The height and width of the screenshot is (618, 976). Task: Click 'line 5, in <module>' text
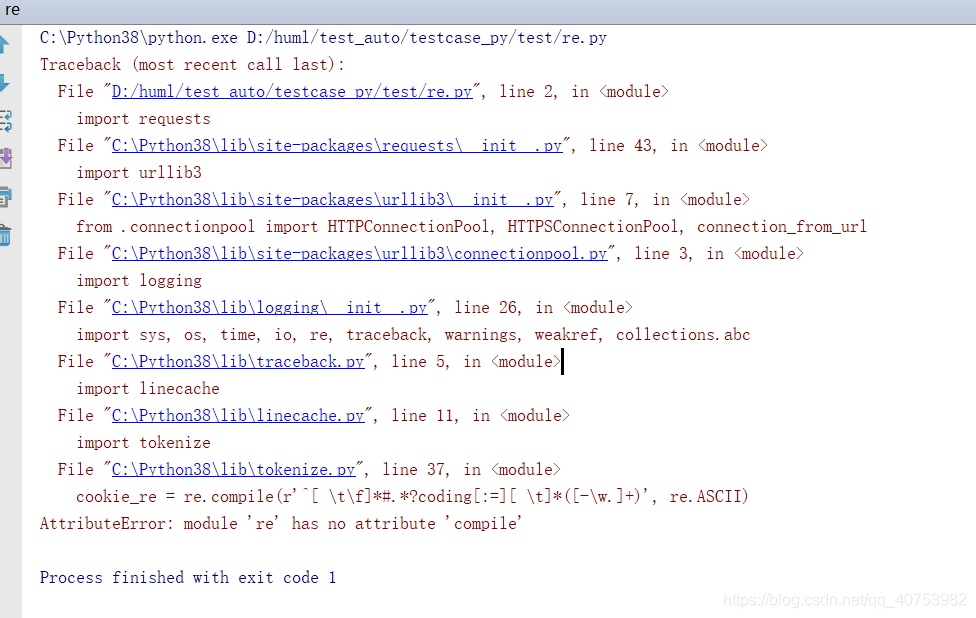[476, 362]
